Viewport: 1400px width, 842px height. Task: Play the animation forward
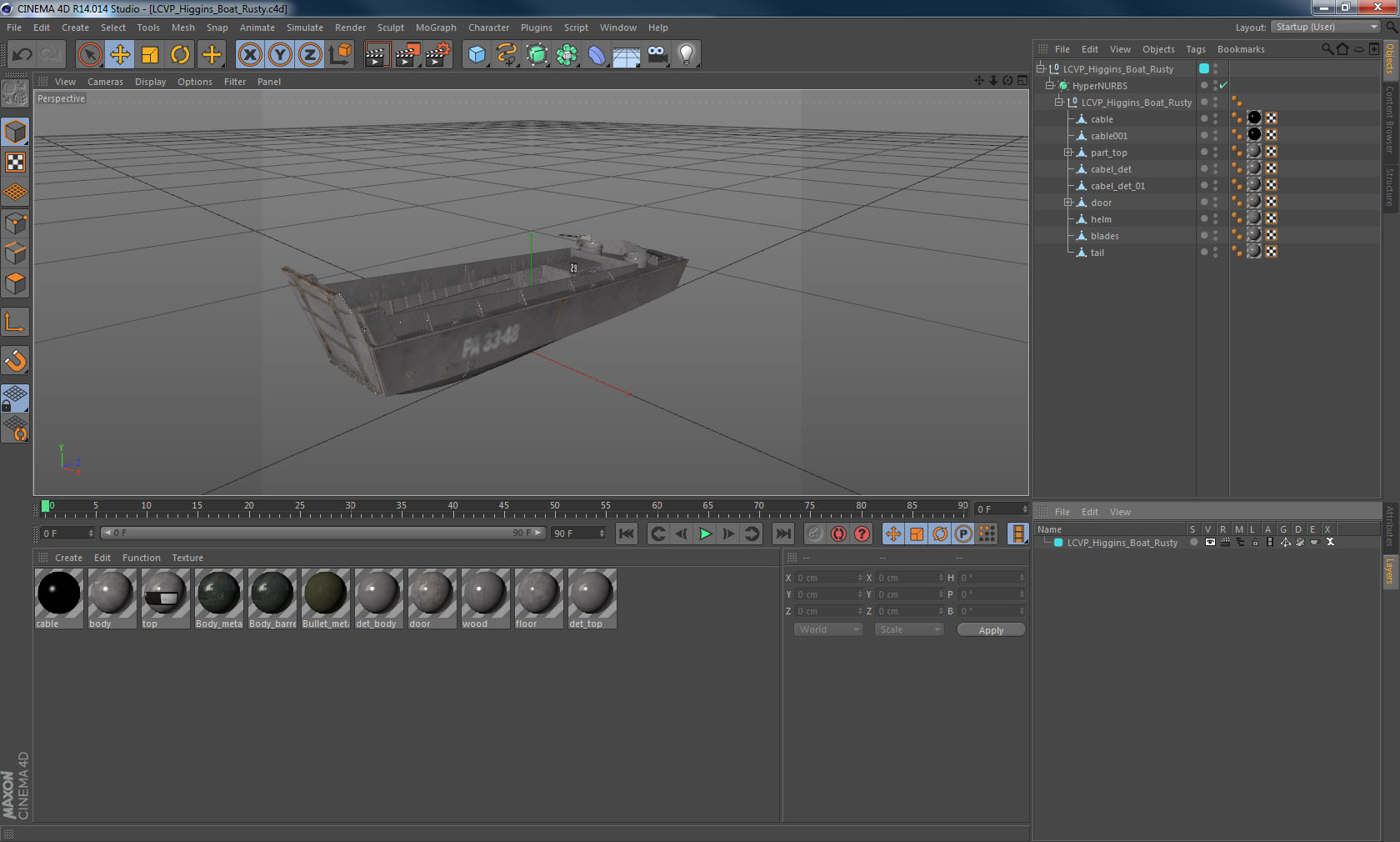(x=705, y=534)
